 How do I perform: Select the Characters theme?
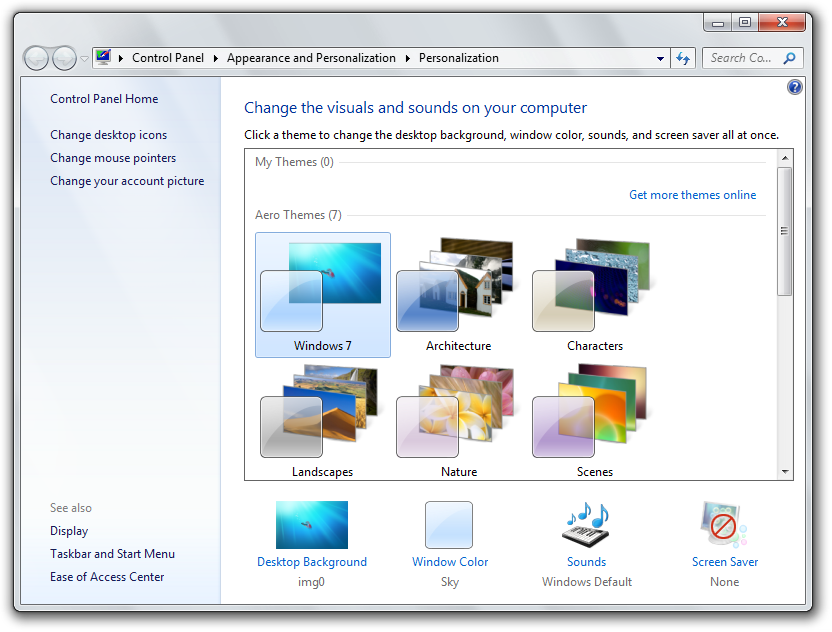pos(594,295)
